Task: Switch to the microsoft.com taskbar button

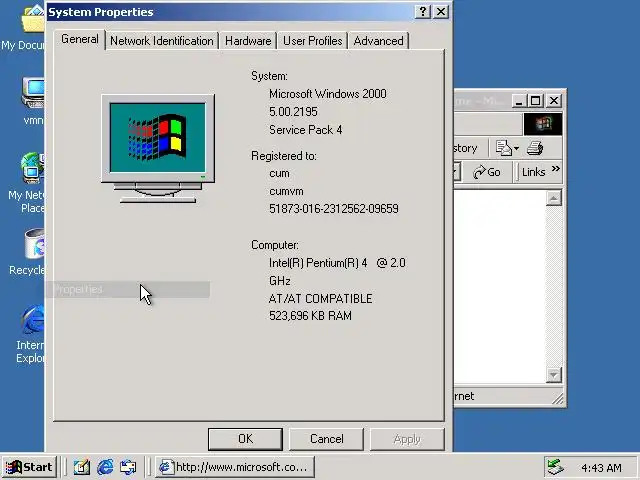Action: (235, 467)
